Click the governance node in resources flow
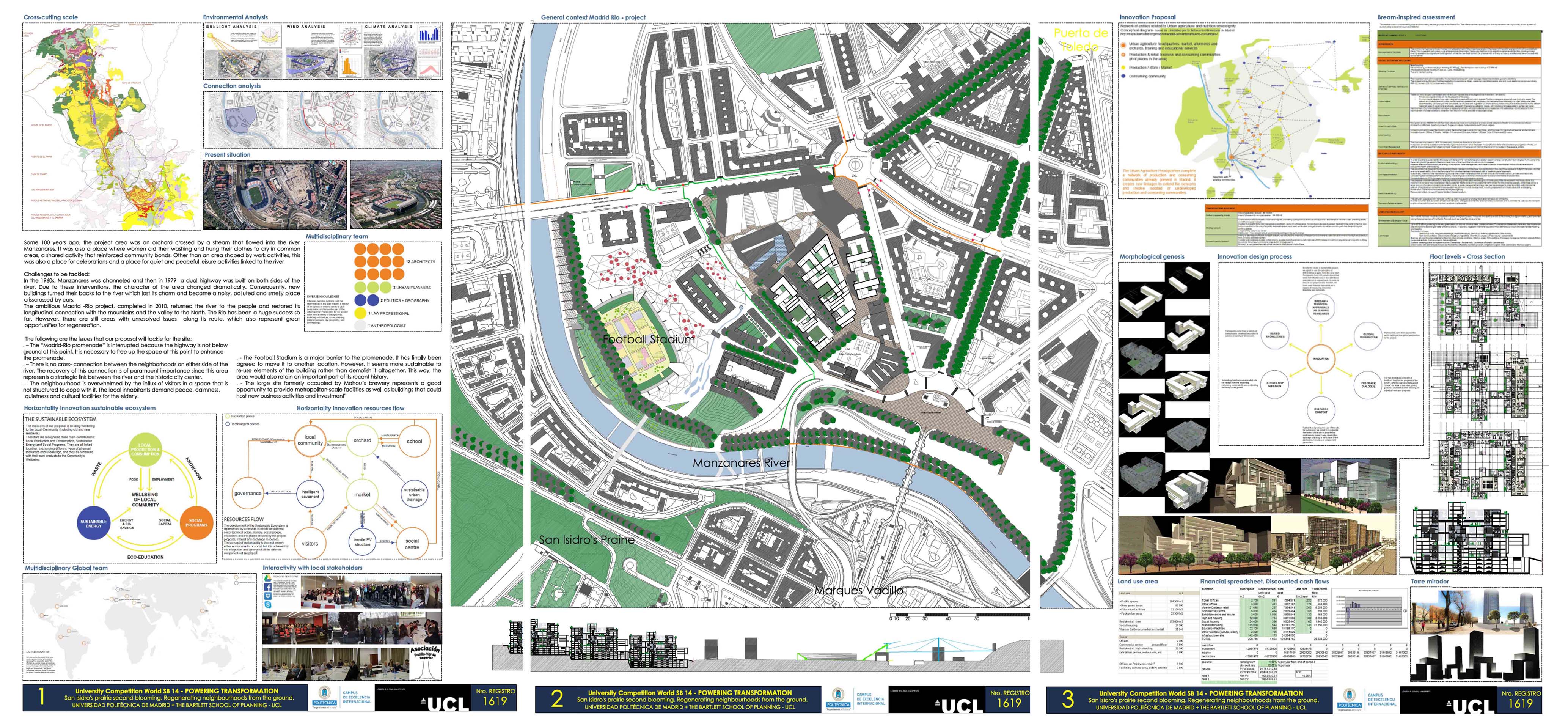Image resolution: width=1568 pixels, height=717 pixels. 248,493
